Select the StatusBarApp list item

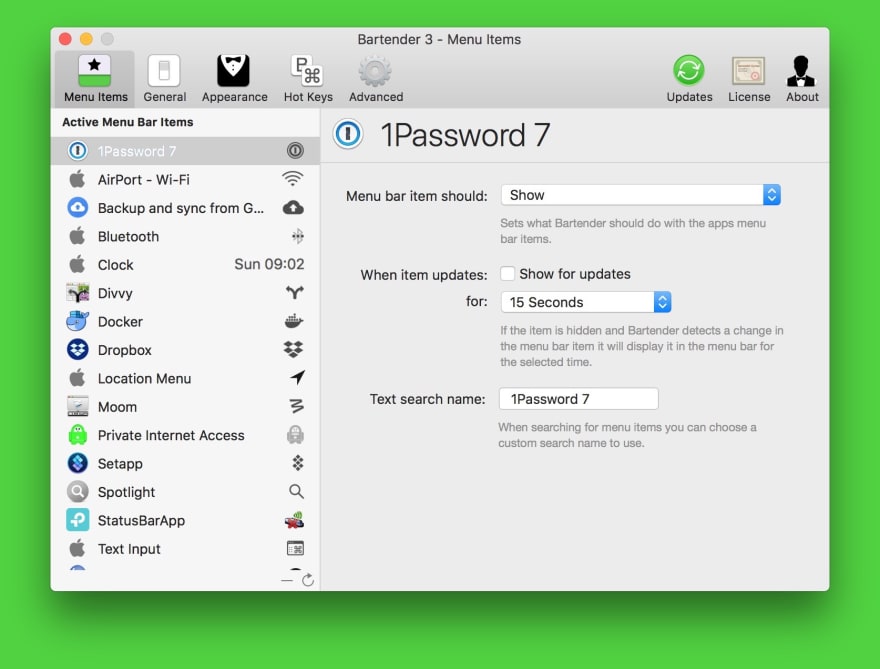185,520
